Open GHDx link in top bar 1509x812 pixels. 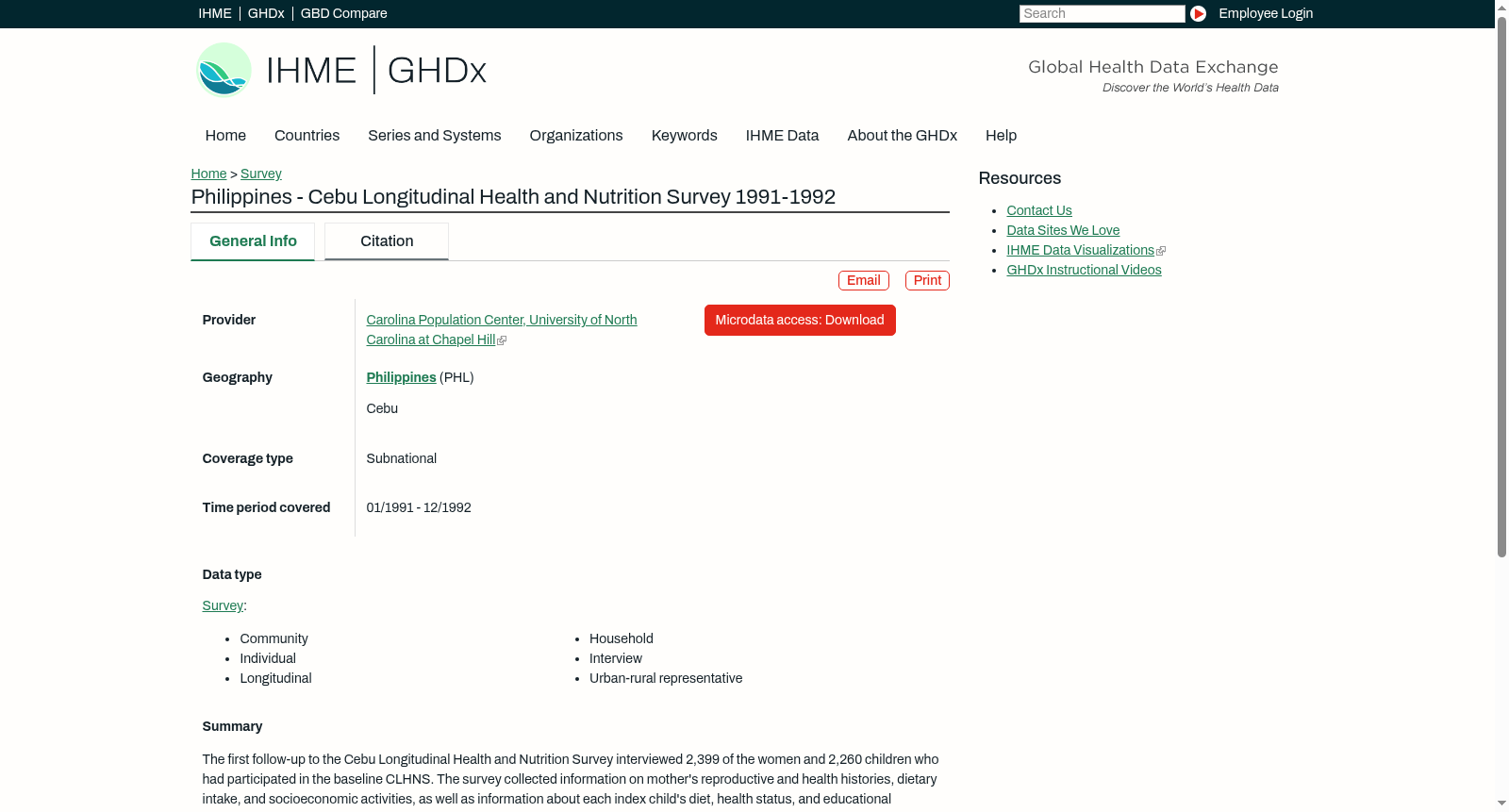266,13
